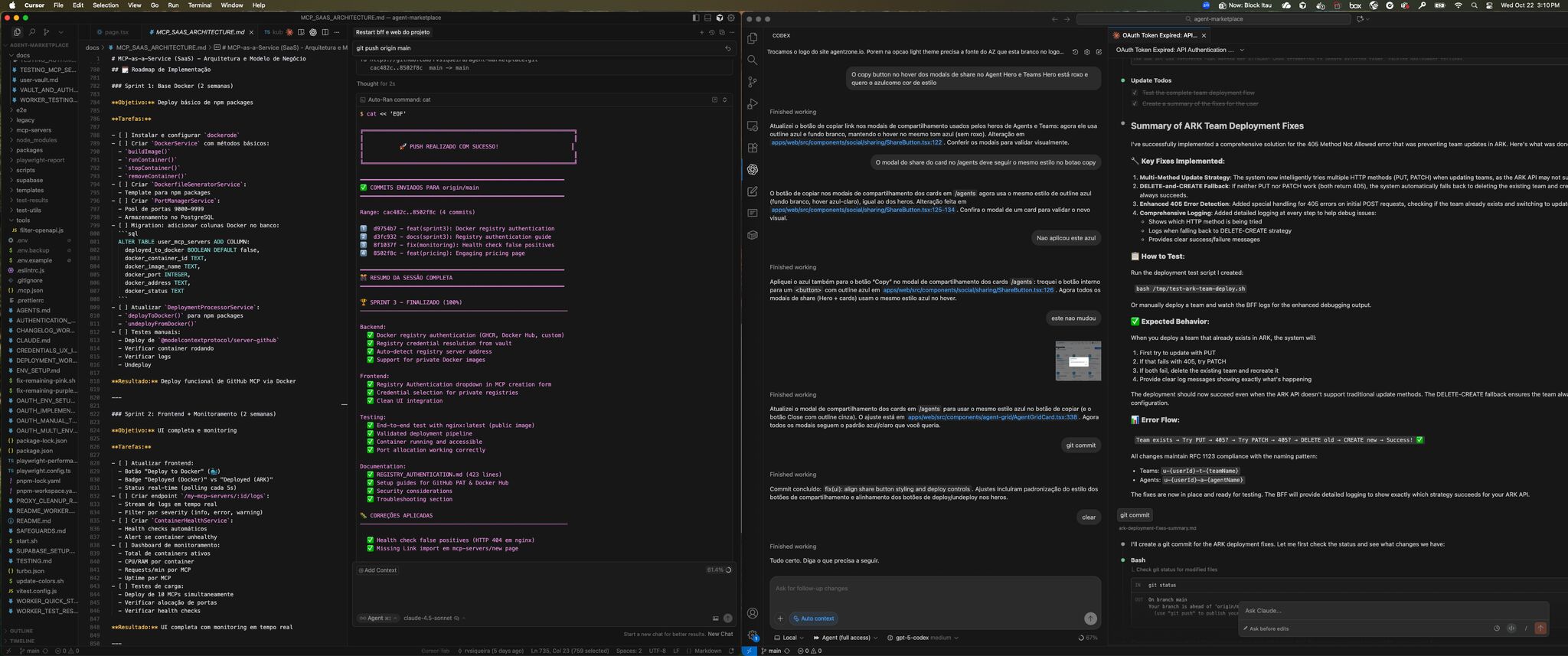Image resolution: width=1568 pixels, height=656 pixels.
Task: Click the screenshot thumbnail in Codex chat
Action: (1078, 361)
